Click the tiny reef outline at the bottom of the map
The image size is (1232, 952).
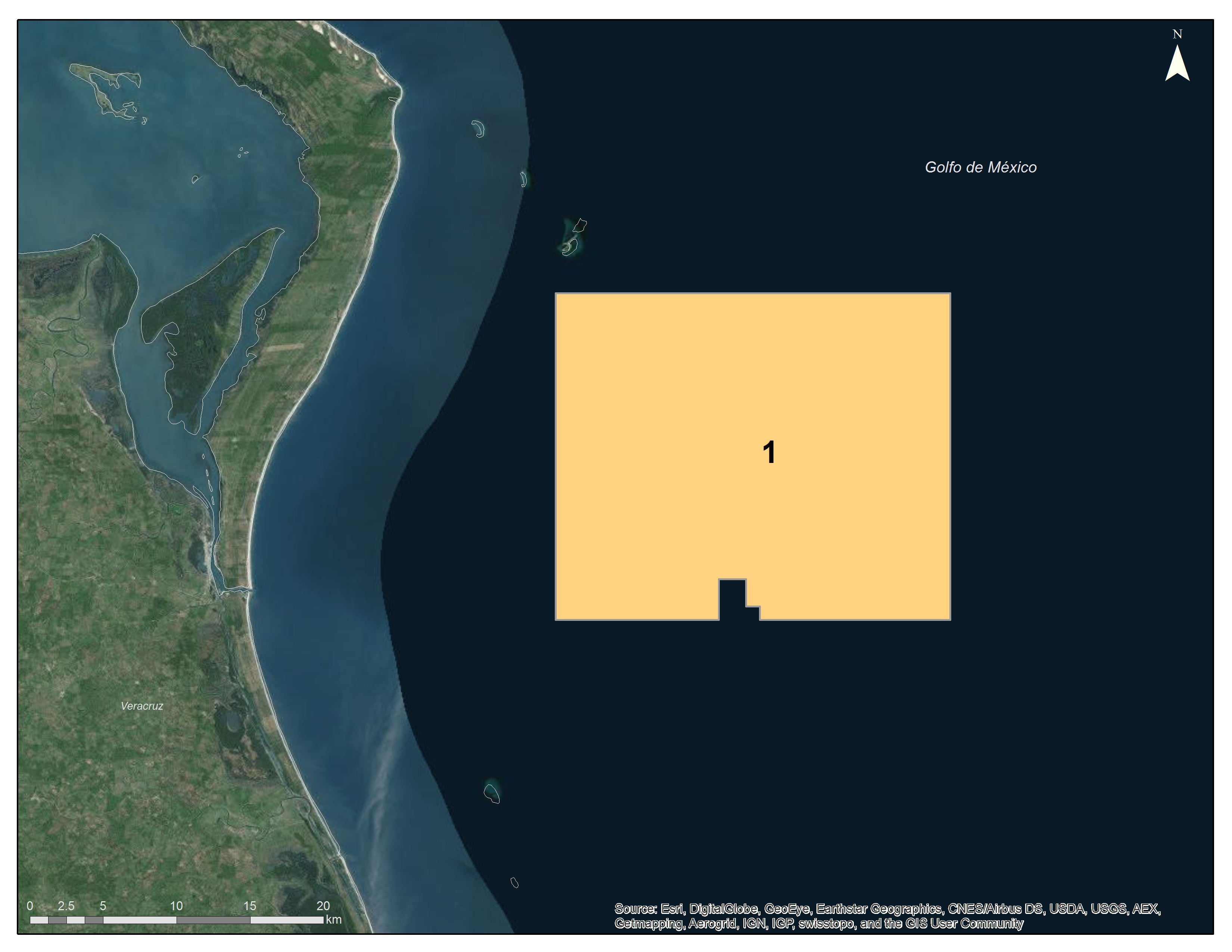point(514,883)
